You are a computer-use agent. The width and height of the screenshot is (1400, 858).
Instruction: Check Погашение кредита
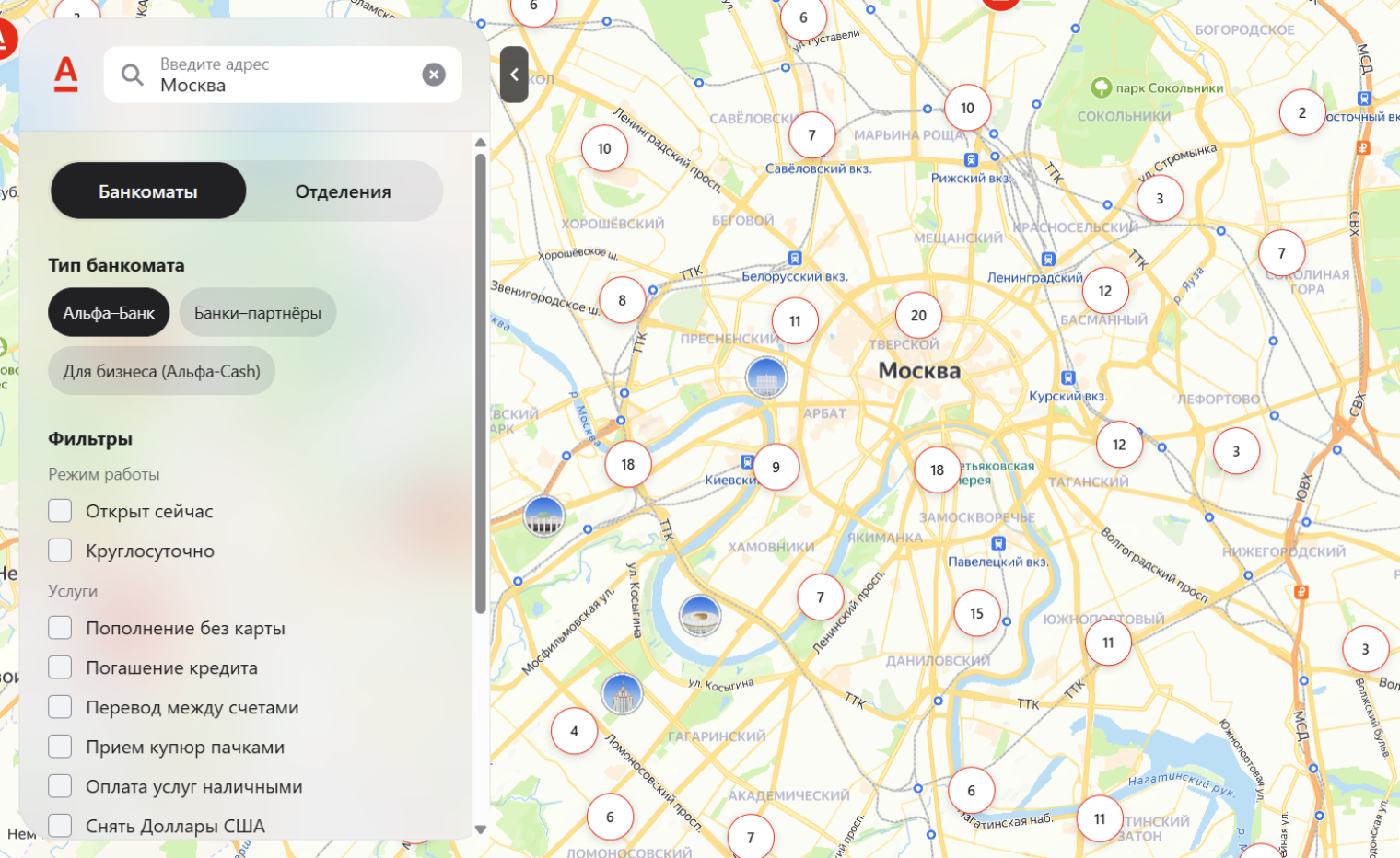tap(60, 667)
